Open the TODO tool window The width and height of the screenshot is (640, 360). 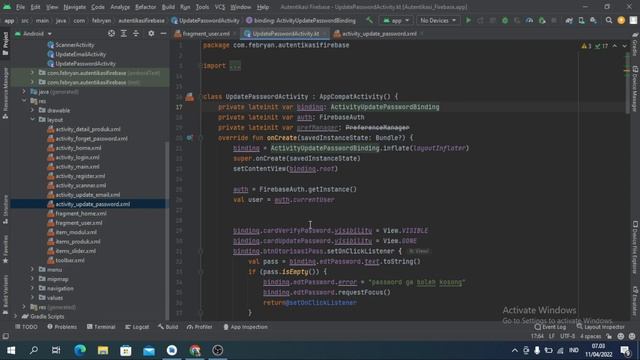(26, 327)
